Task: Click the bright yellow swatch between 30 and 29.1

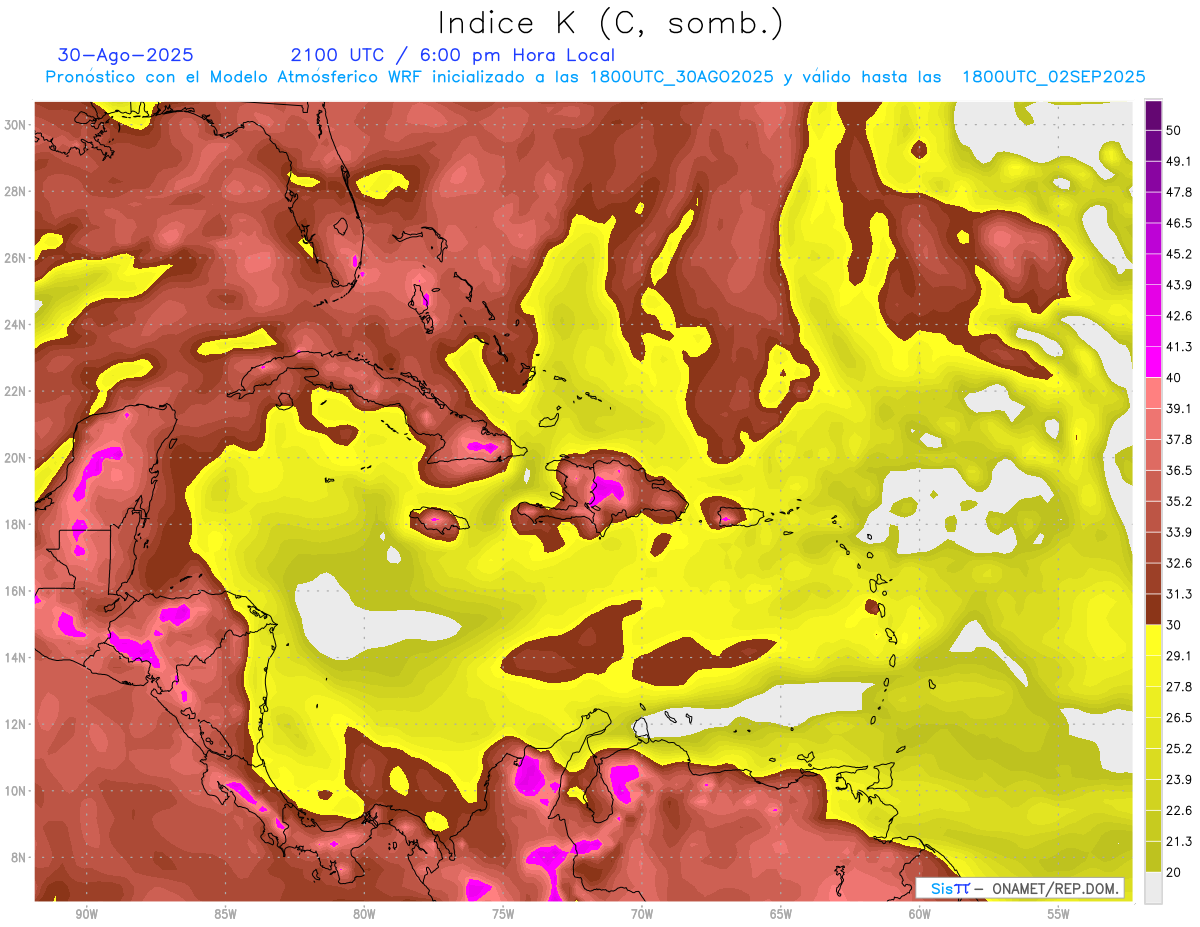Action: pyautogui.click(x=1153, y=640)
